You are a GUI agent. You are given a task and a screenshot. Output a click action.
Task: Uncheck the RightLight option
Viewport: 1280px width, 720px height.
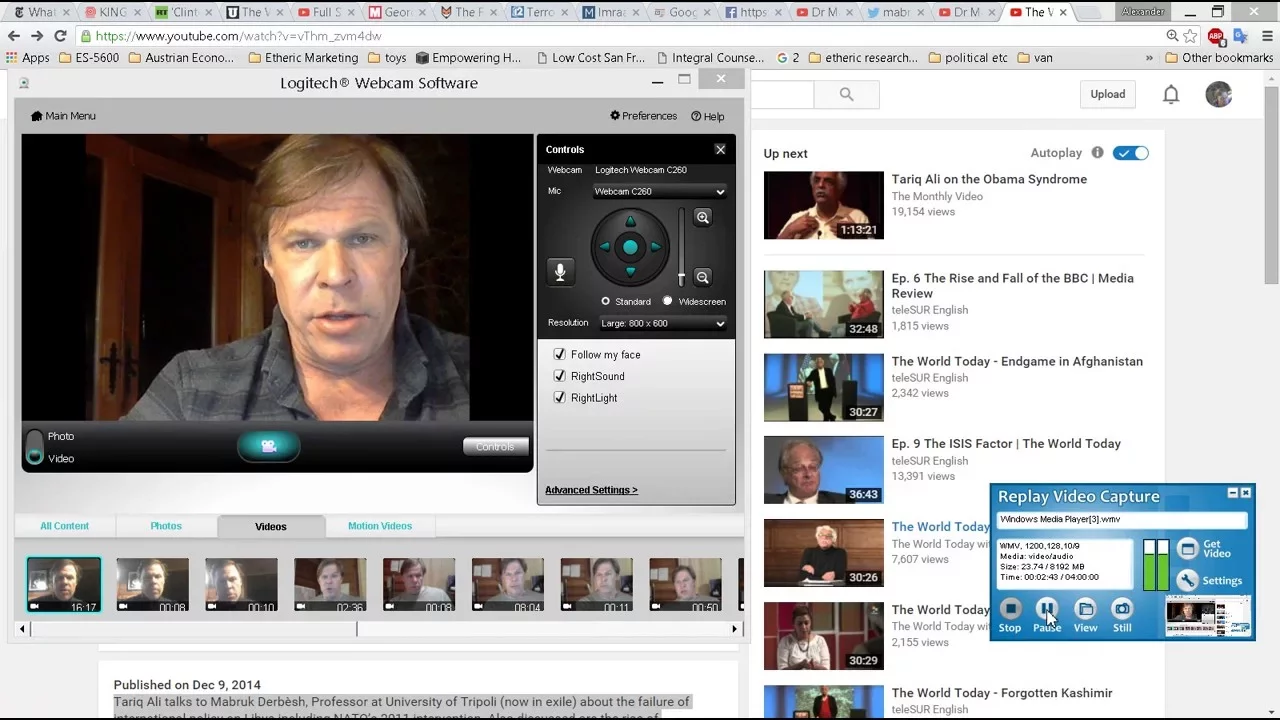click(560, 397)
